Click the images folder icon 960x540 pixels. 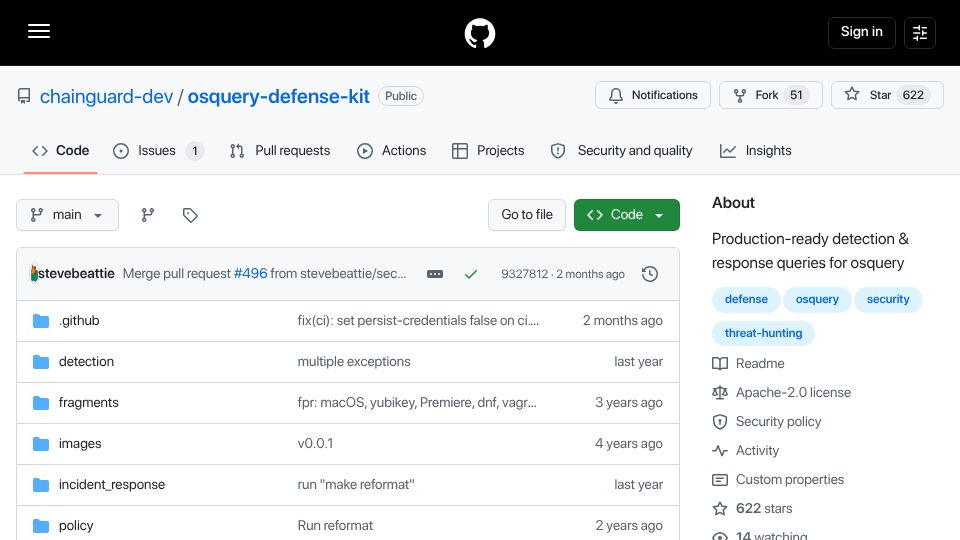pos(41,444)
